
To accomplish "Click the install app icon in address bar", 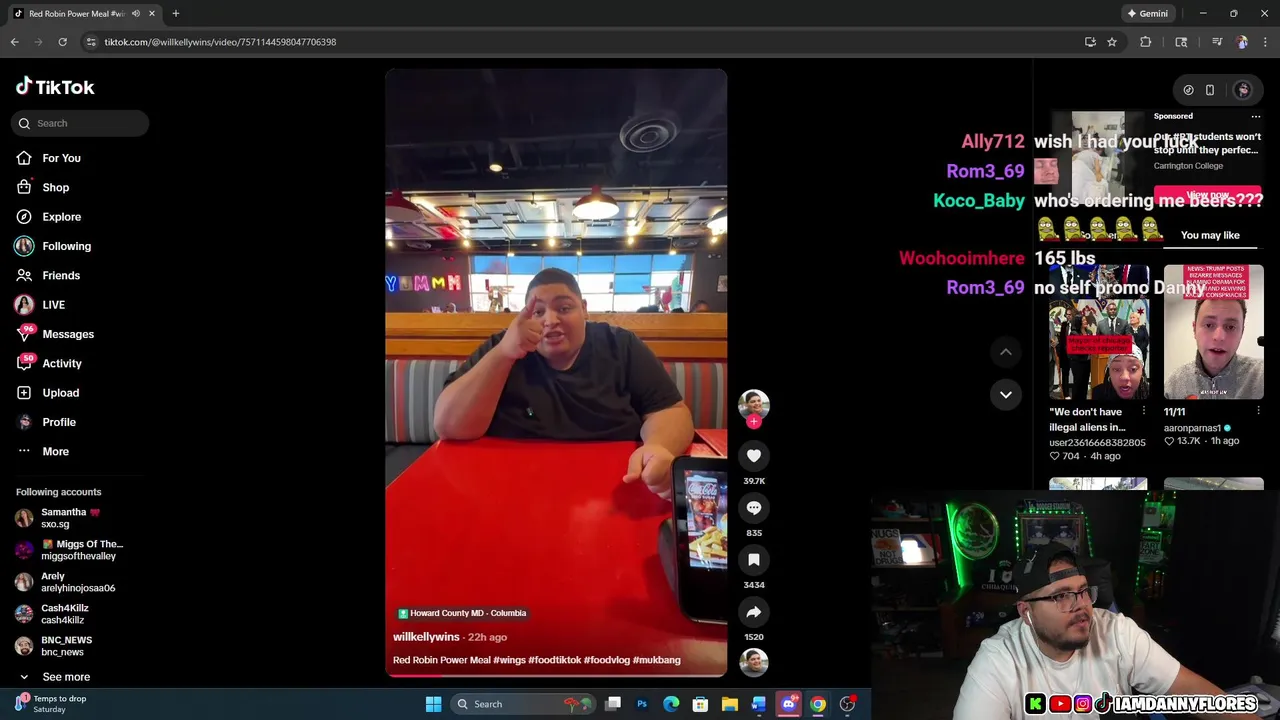I will click(1090, 42).
